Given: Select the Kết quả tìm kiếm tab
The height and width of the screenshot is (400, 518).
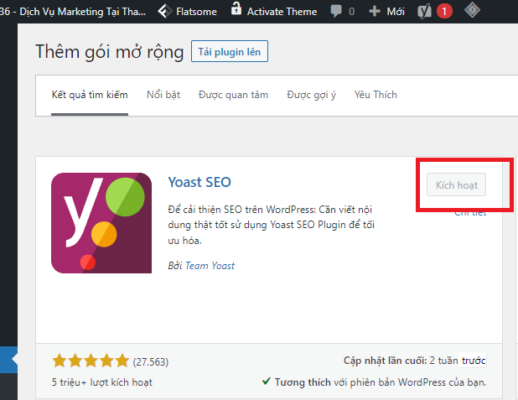Looking at the screenshot, I should pos(90,95).
